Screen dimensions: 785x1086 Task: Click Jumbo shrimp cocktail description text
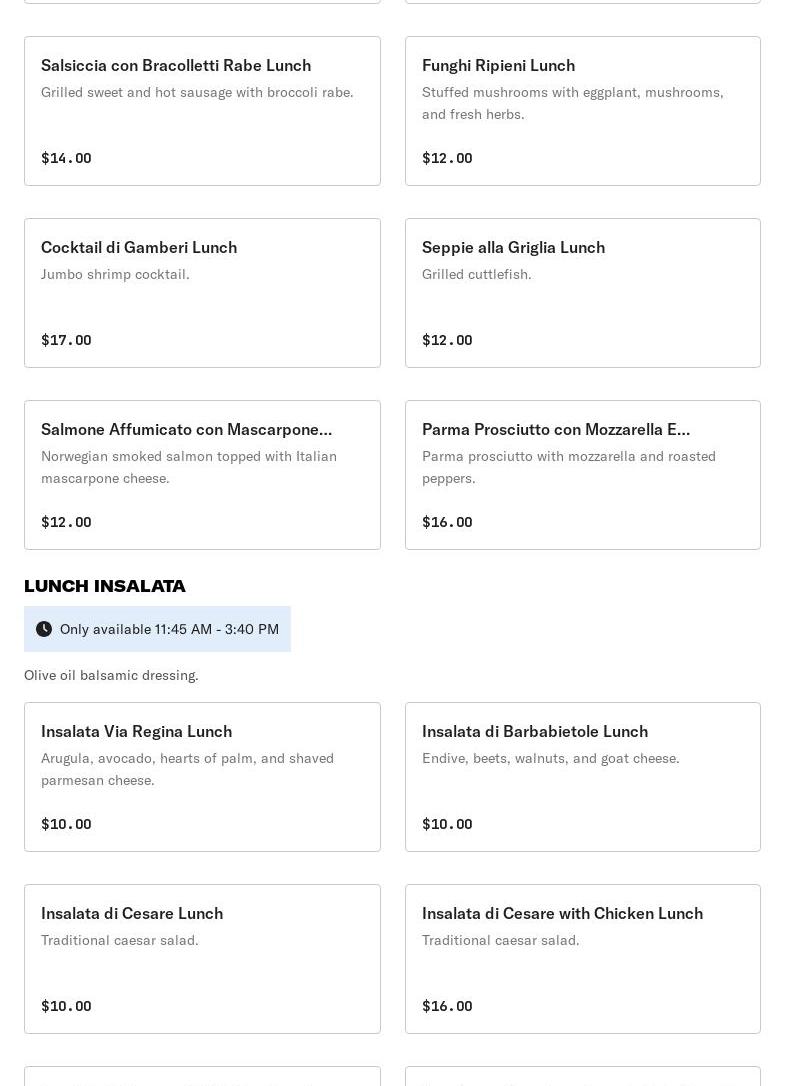coord(115,274)
